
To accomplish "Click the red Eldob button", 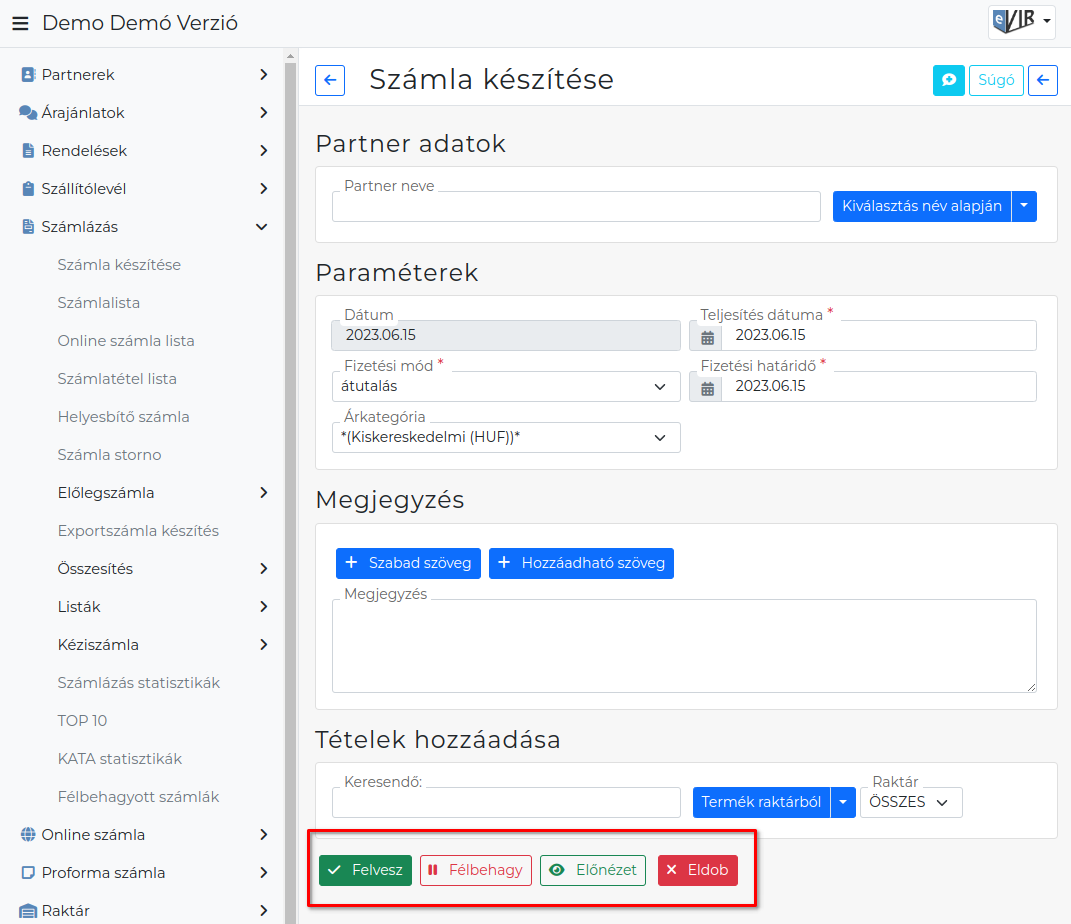I will point(697,870).
